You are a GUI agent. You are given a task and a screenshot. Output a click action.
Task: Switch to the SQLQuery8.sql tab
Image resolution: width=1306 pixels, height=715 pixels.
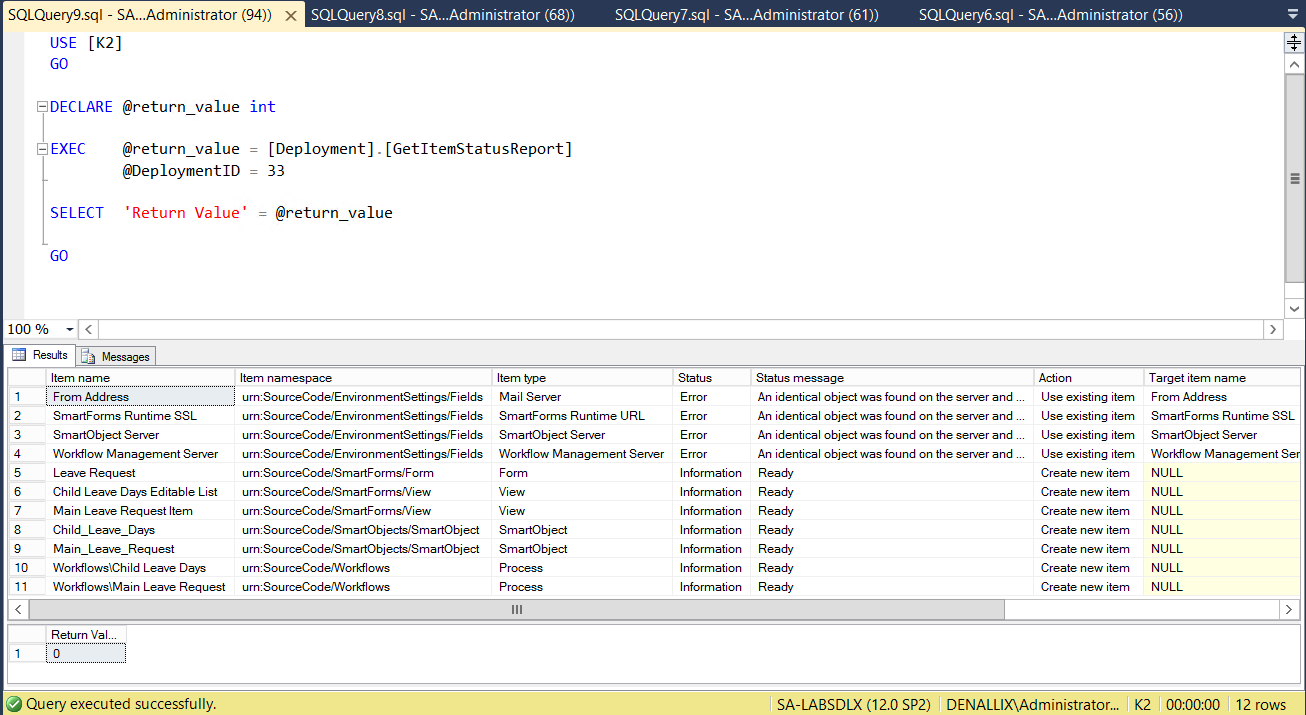click(x=442, y=15)
